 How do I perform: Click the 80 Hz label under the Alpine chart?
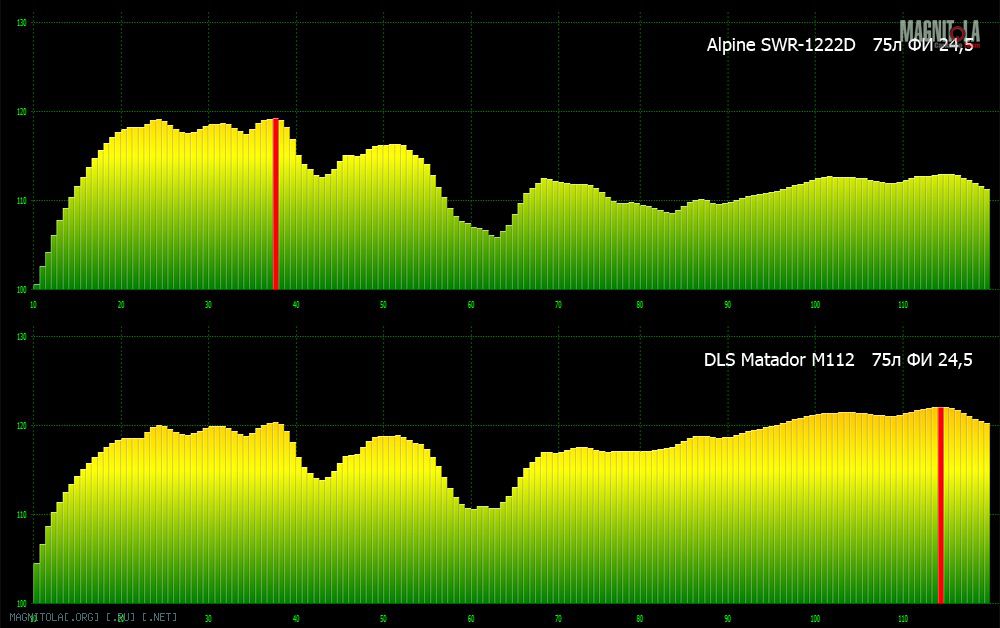pyautogui.click(x=640, y=304)
